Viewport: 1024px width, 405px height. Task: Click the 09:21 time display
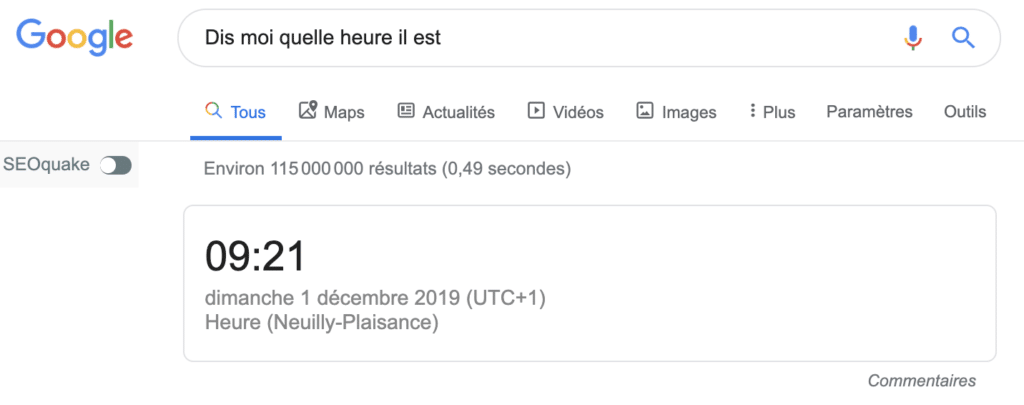click(x=254, y=257)
